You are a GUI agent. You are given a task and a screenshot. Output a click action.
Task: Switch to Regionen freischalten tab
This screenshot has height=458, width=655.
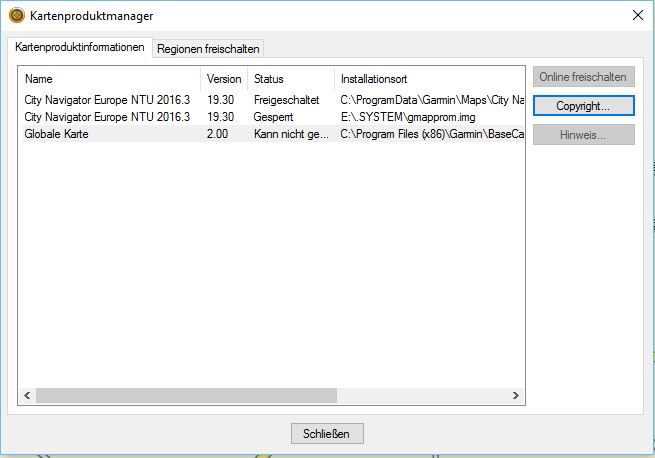208,49
